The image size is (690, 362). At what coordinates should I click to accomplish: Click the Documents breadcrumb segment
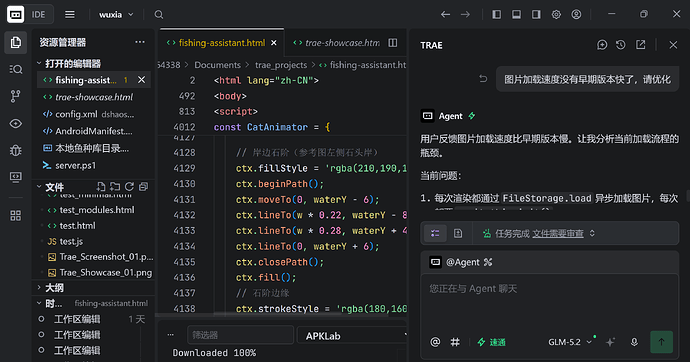[x=217, y=65]
